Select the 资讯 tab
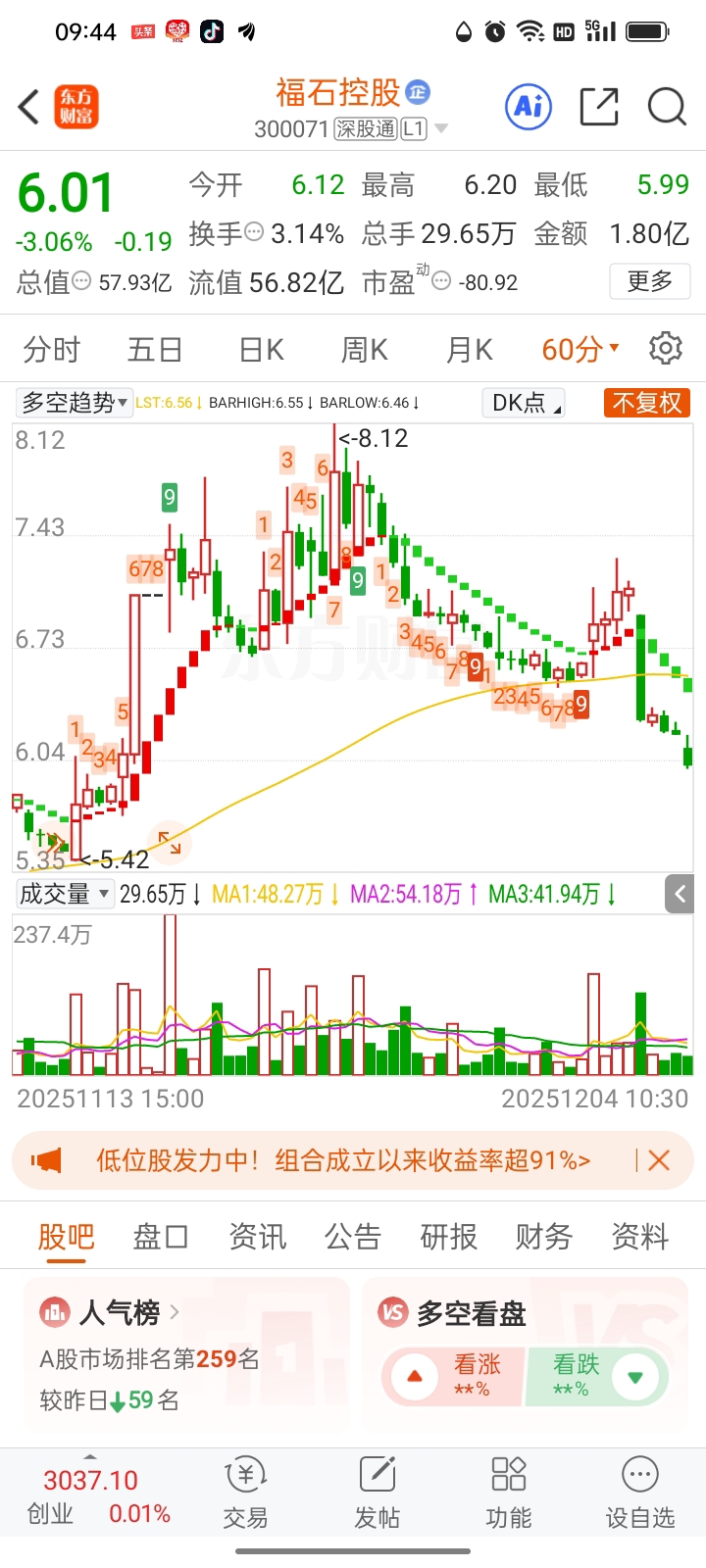This screenshot has height=1568, width=706. coord(257,1237)
